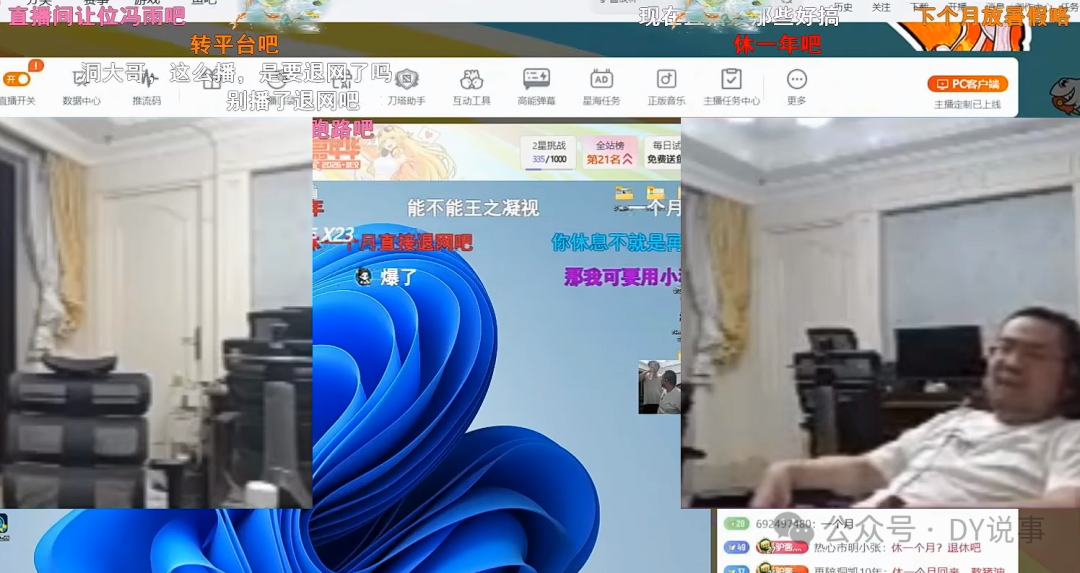1080x573 pixels.
Task: Click the fish mascot at right edge
Action: 1064,95
